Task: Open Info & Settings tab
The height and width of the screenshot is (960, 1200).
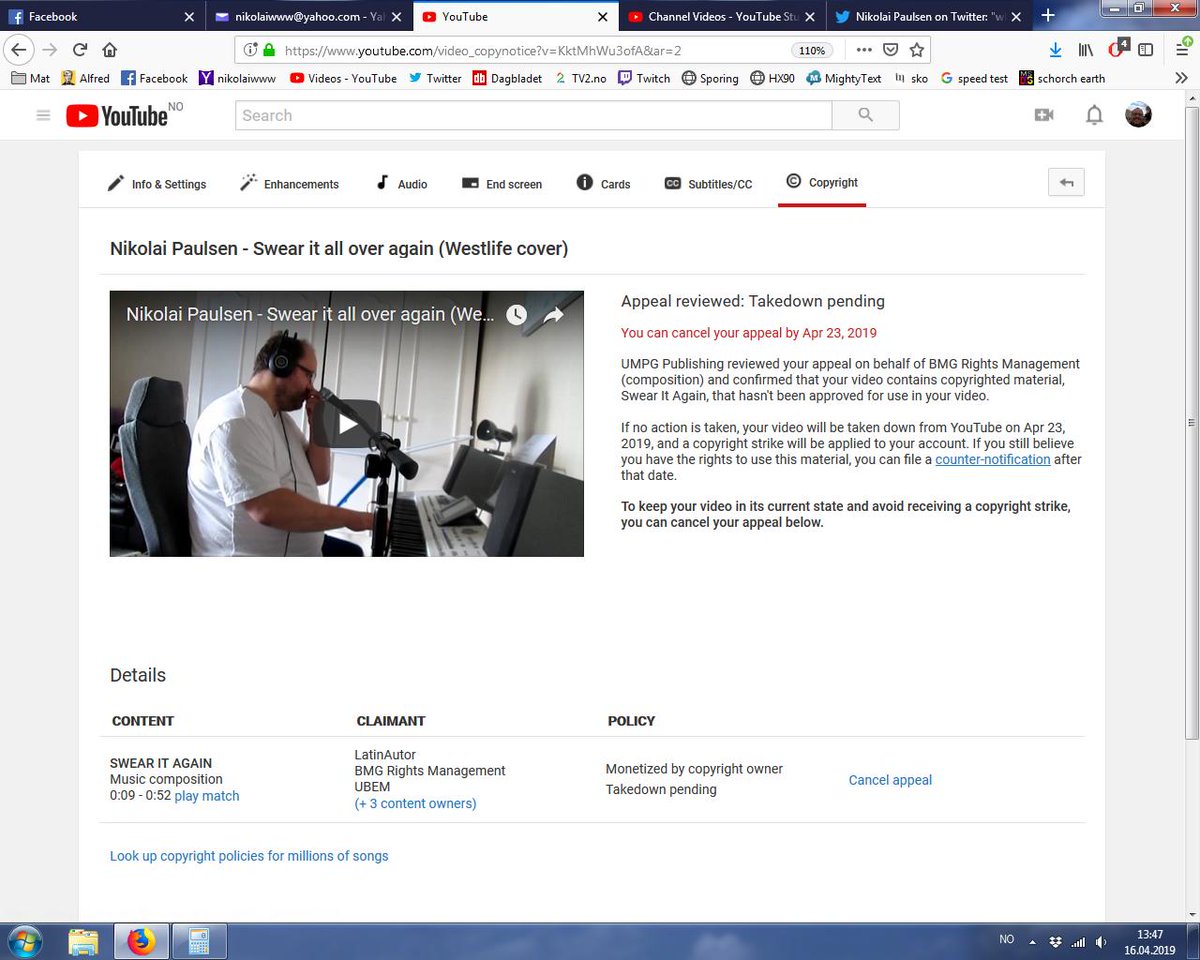Action: click(x=157, y=184)
